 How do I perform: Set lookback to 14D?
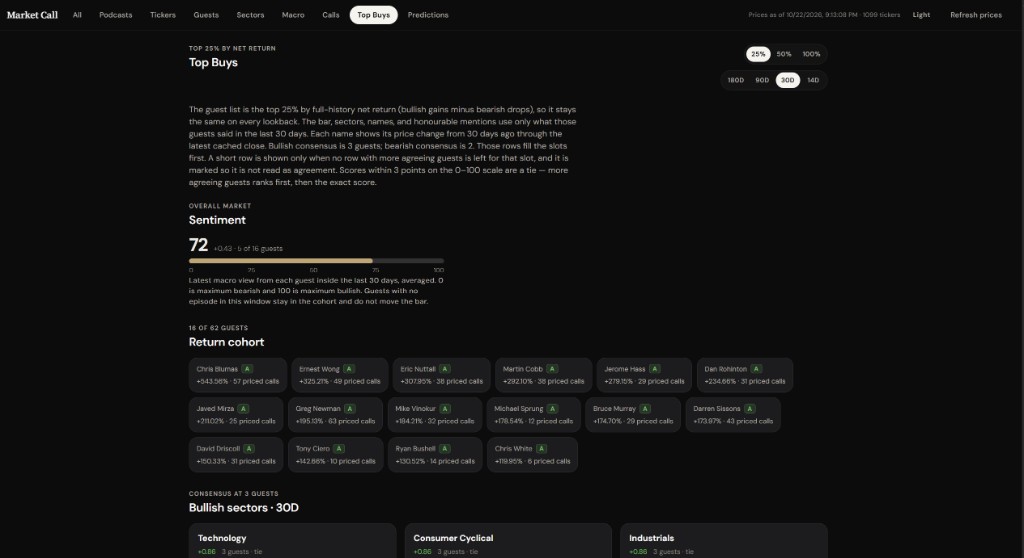coord(813,80)
